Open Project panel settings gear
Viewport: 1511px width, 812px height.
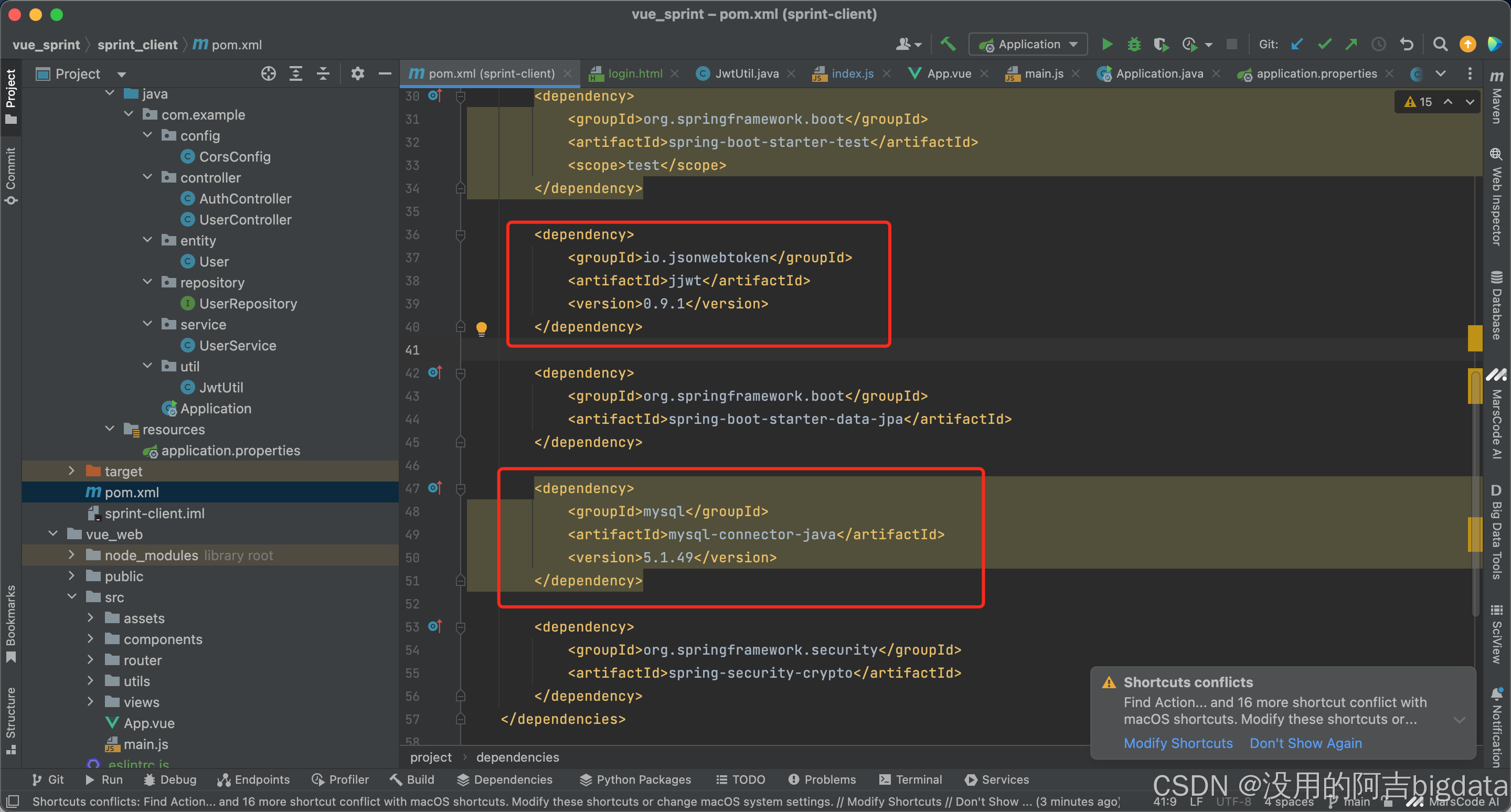click(357, 74)
